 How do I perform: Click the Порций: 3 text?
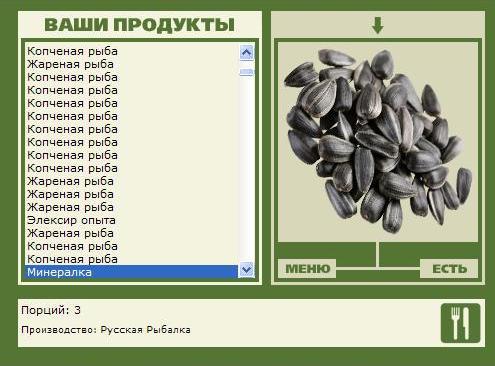[51, 310]
